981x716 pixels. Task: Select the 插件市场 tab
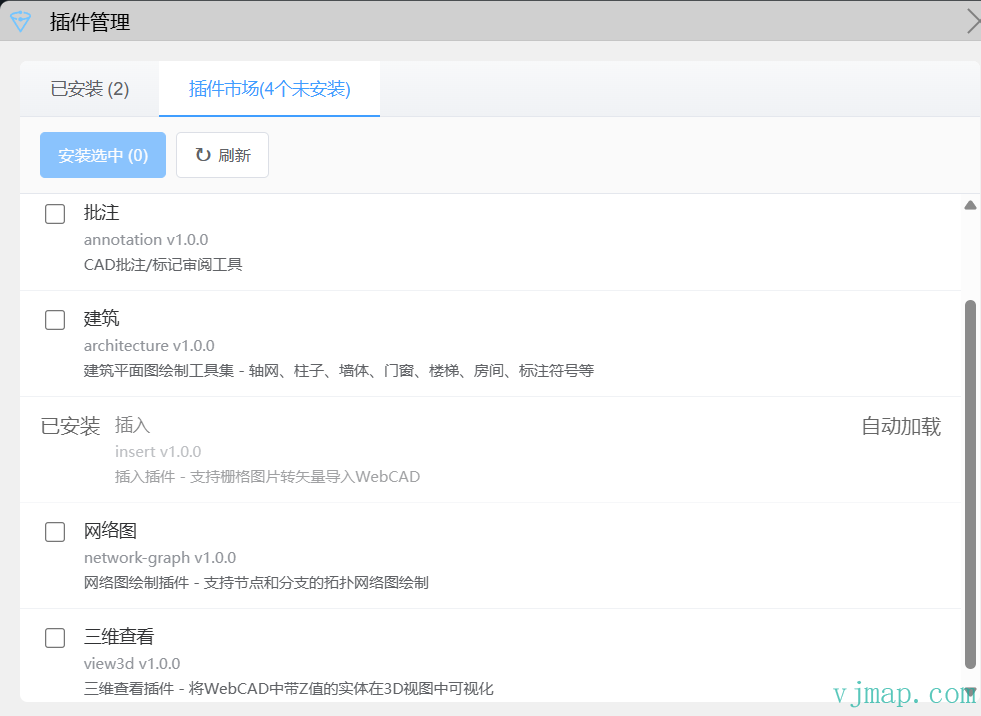tap(269, 89)
